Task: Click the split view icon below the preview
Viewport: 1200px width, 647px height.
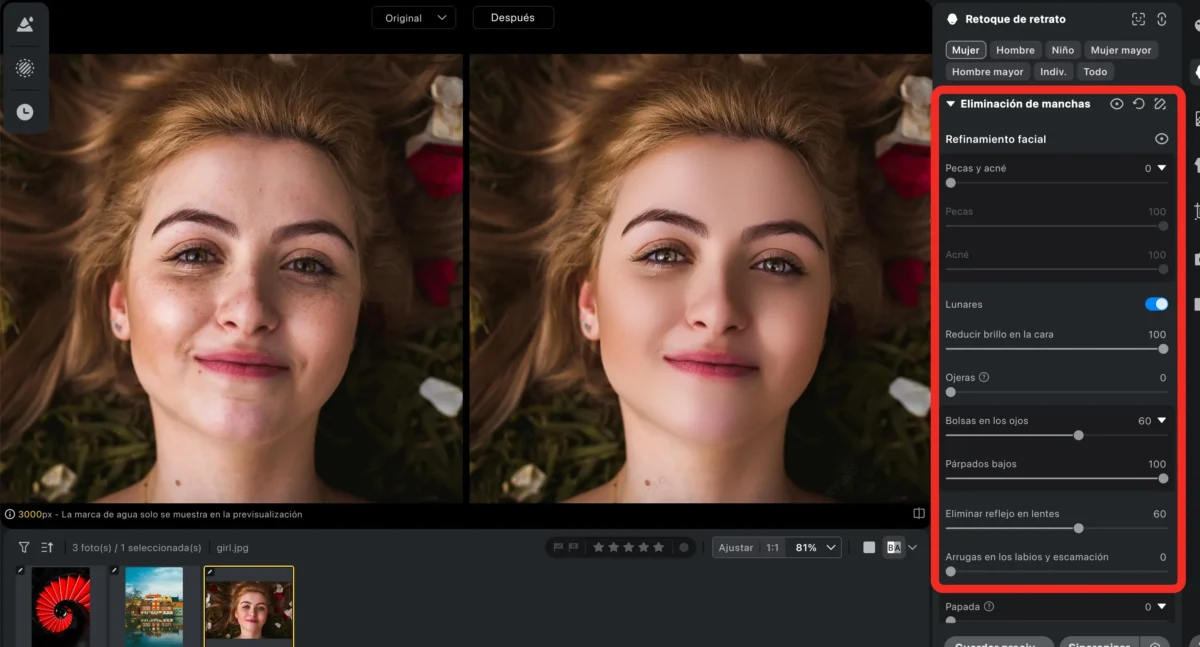Action: pyautogui.click(x=919, y=514)
